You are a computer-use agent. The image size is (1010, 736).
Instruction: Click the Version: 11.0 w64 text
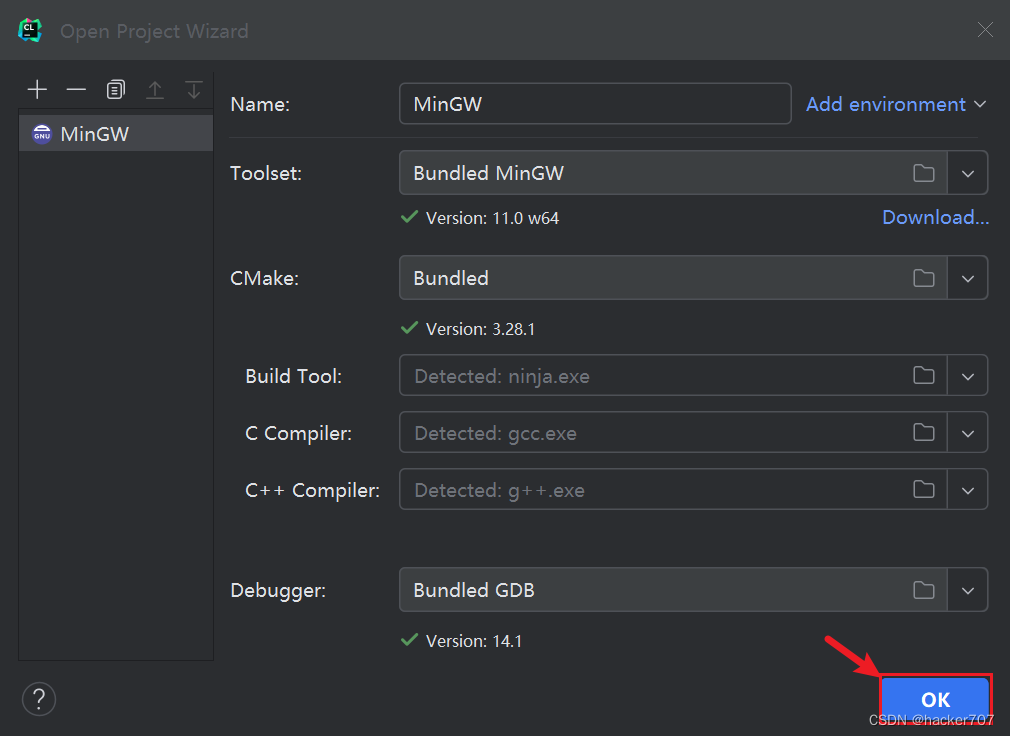pyautogui.click(x=492, y=218)
